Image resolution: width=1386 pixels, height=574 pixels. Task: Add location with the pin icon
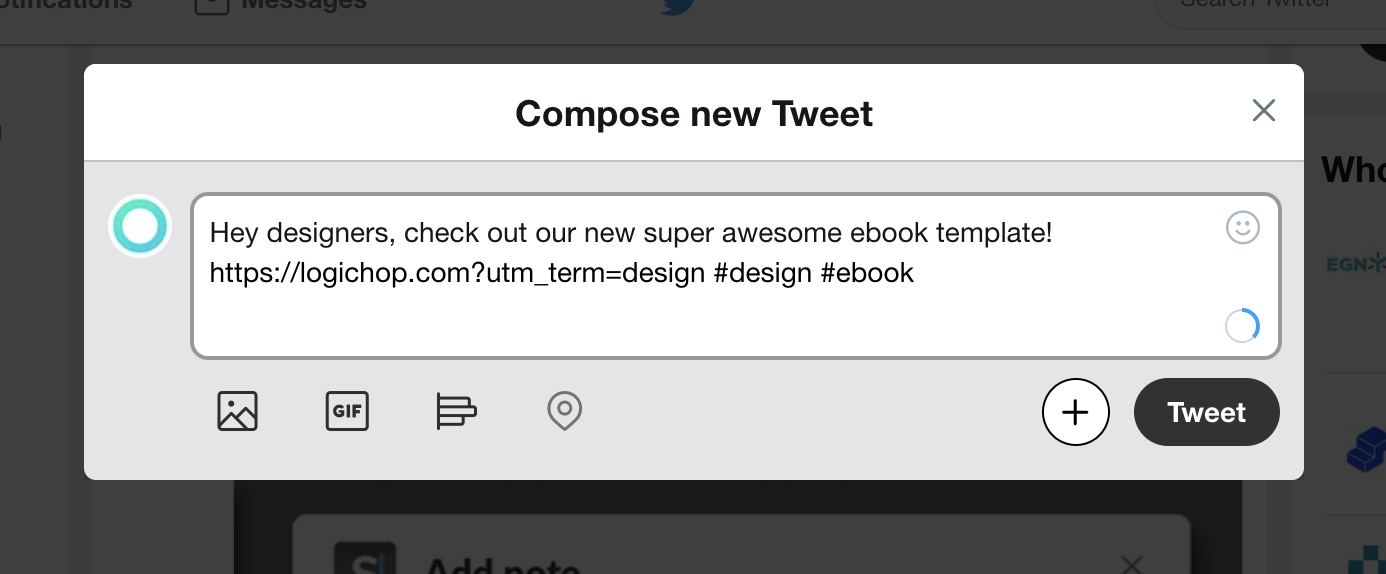pos(565,411)
